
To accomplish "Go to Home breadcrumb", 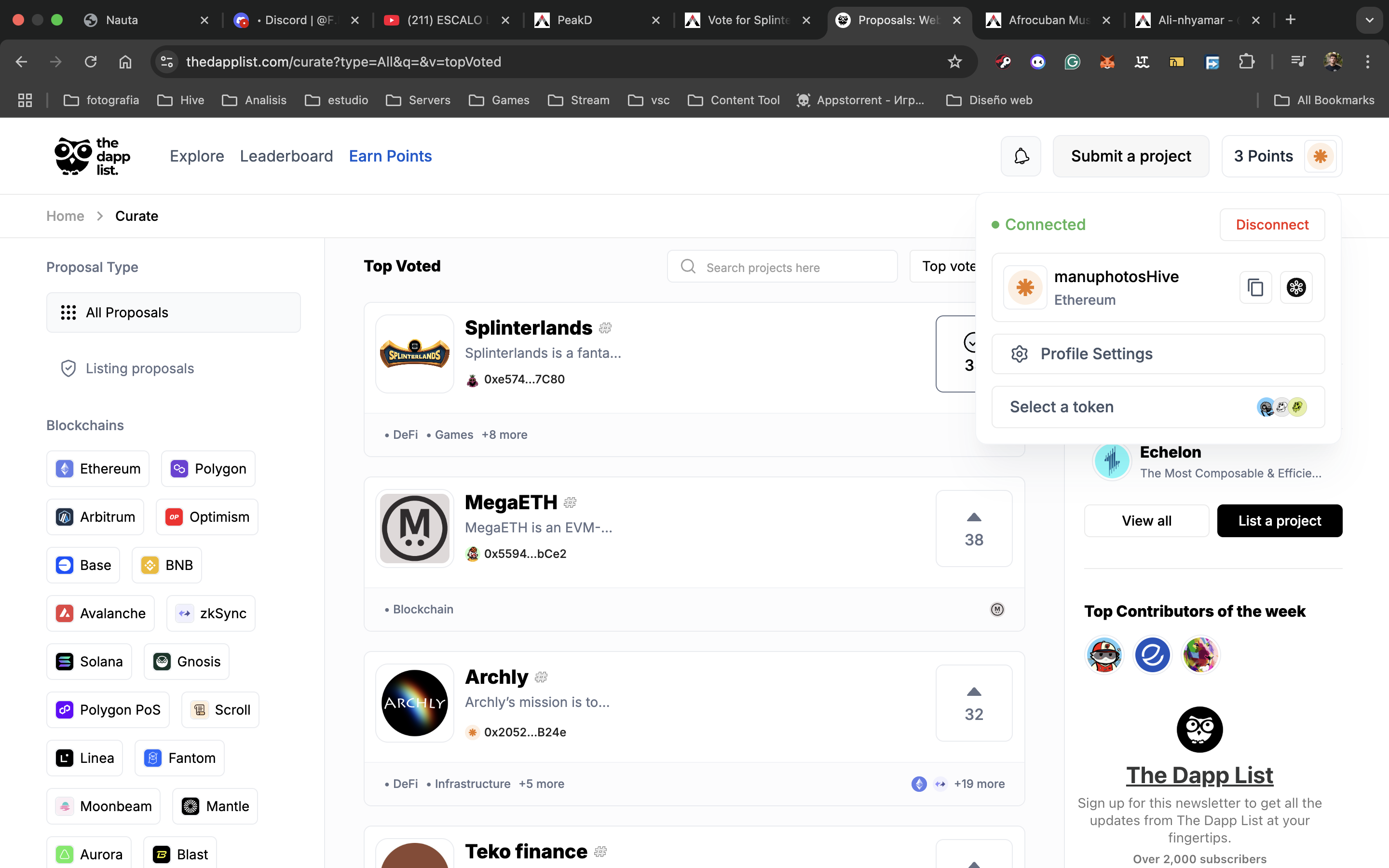I will coord(66,216).
